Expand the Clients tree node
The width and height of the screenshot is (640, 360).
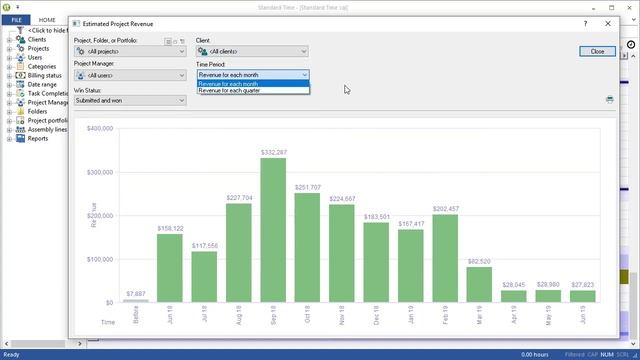tap(9, 40)
